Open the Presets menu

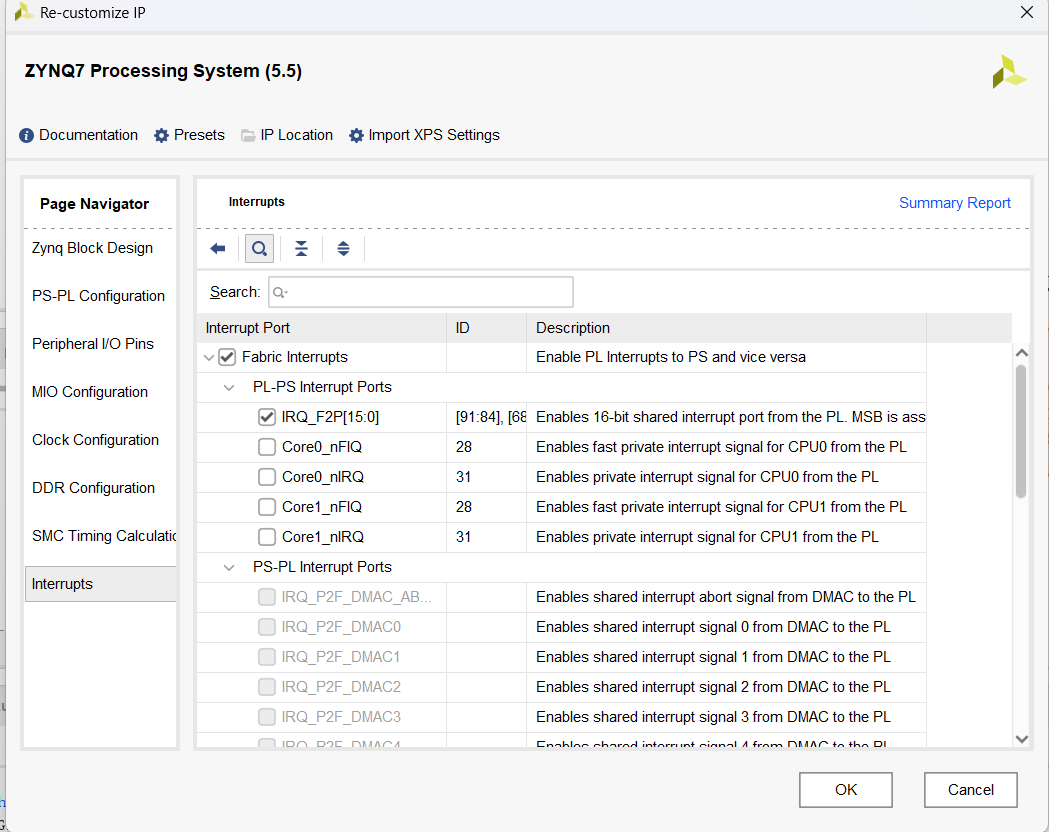coord(199,135)
